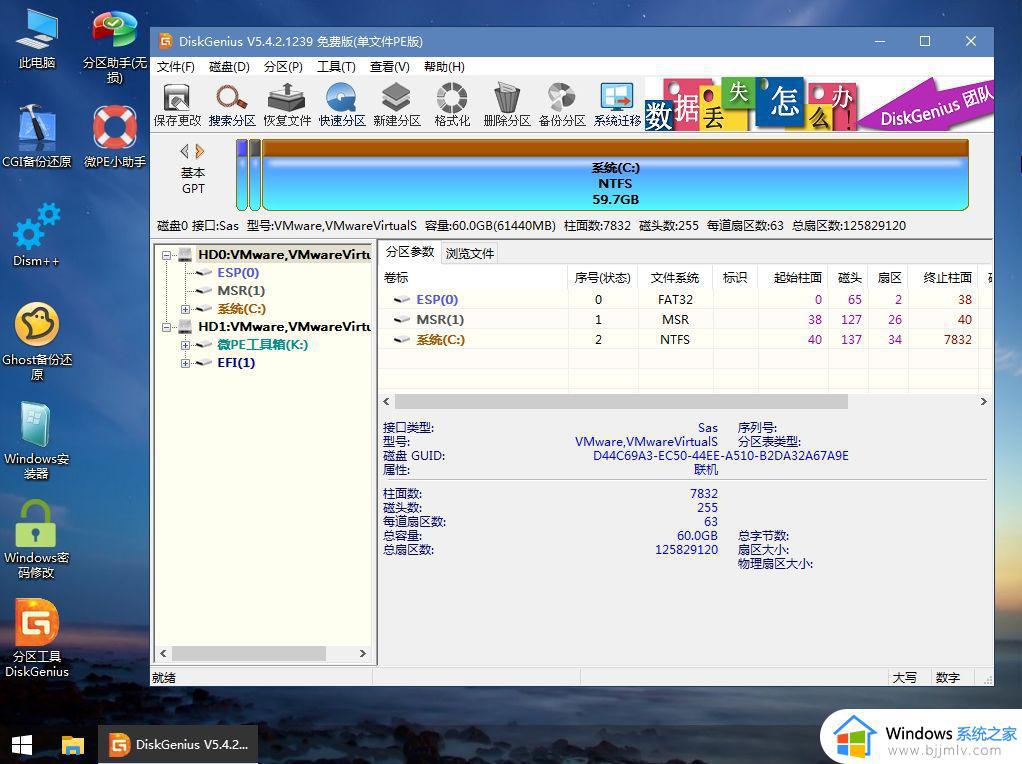
Task: Click right arrow of partition table scrollbar
Action: pyautogui.click(x=984, y=402)
